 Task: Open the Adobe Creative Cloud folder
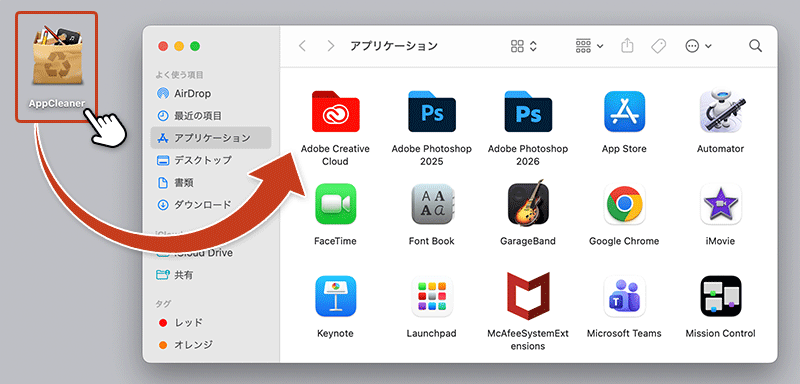(335, 112)
